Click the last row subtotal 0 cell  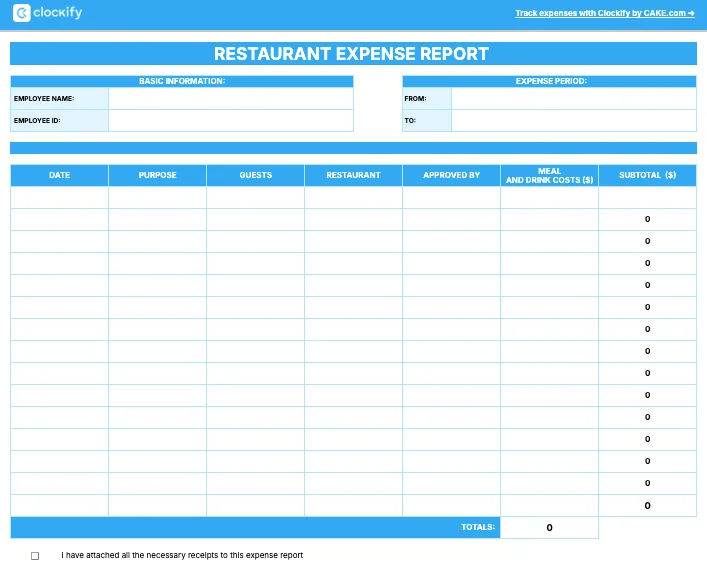pyautogui.click(x=647, y=506)
